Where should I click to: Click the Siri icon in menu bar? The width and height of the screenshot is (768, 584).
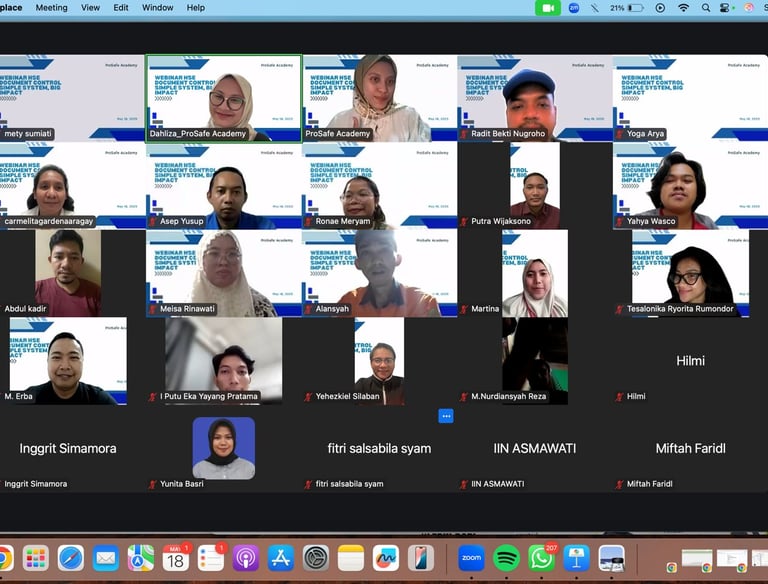pyautogui.click(x=748, y=8)
